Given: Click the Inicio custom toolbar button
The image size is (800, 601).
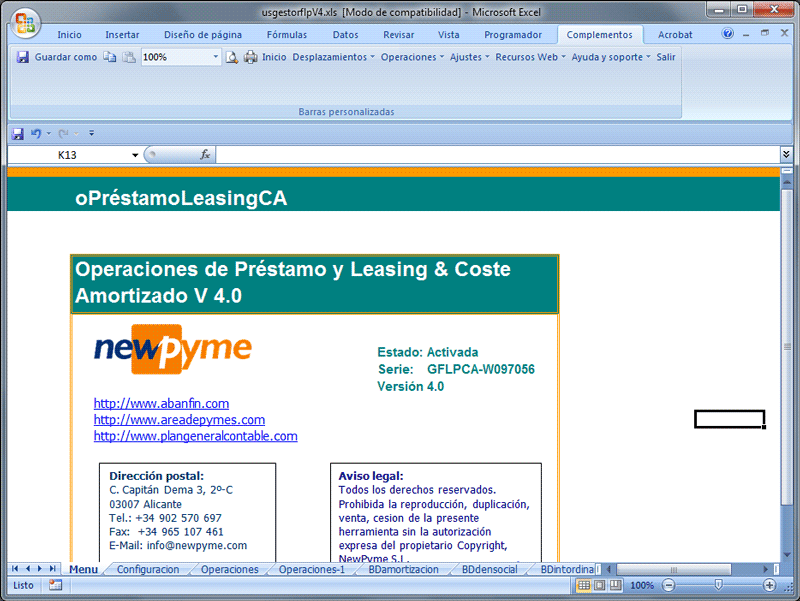Looking at the screenshot, I should 274,57.
